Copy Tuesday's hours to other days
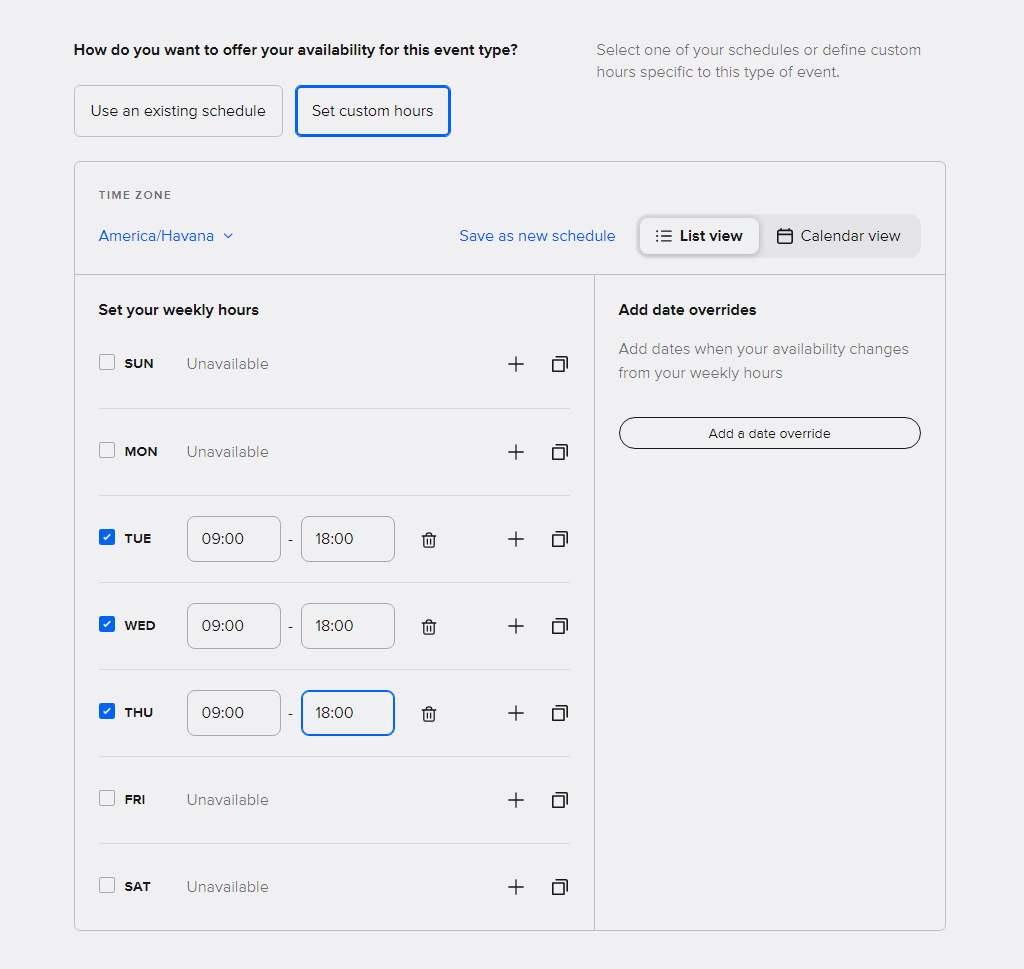 tap(560, 539)
